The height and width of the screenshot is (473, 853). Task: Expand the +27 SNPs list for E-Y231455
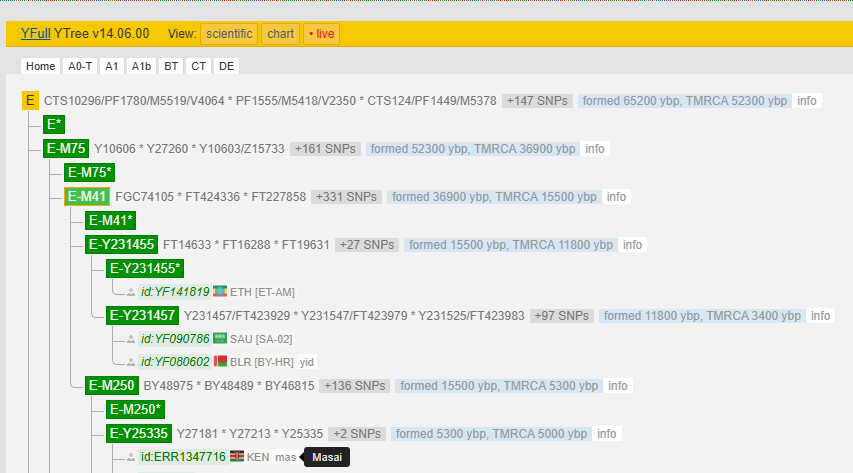pyautogui.click(x=367, y=245)
